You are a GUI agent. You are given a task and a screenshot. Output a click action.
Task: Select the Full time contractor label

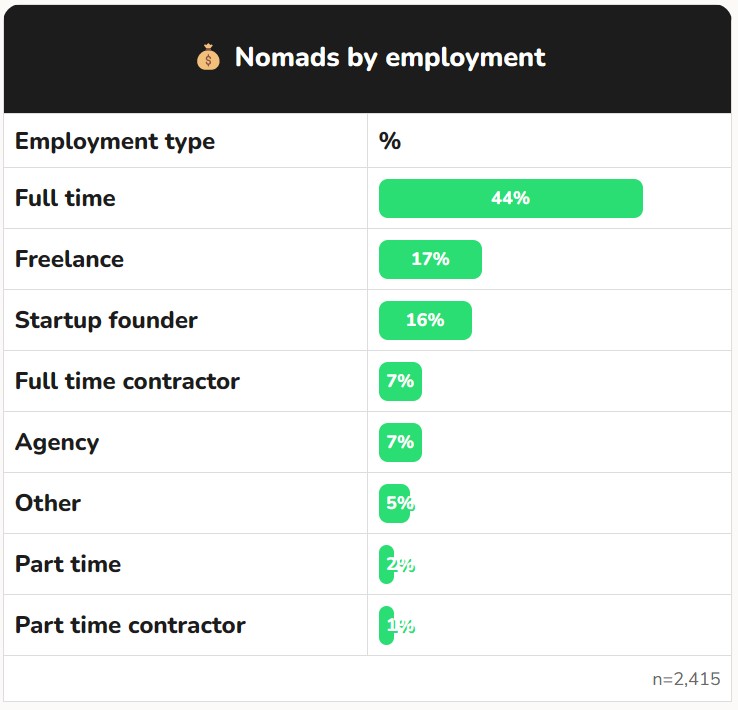pyautogui.click(x=127, y=381)
